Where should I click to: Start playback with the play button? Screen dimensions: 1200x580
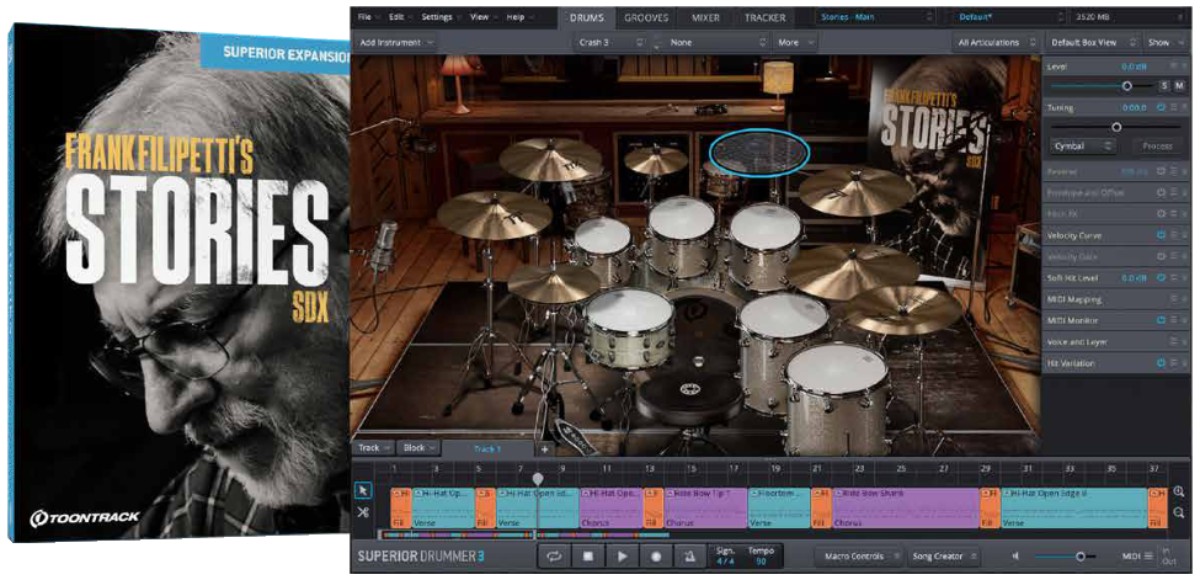[x=622, y=556]
